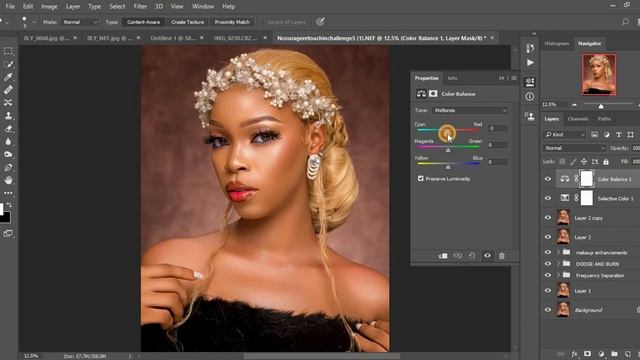Select the Blur drop tool
640x360 pixels.
(x=8, y=142)
